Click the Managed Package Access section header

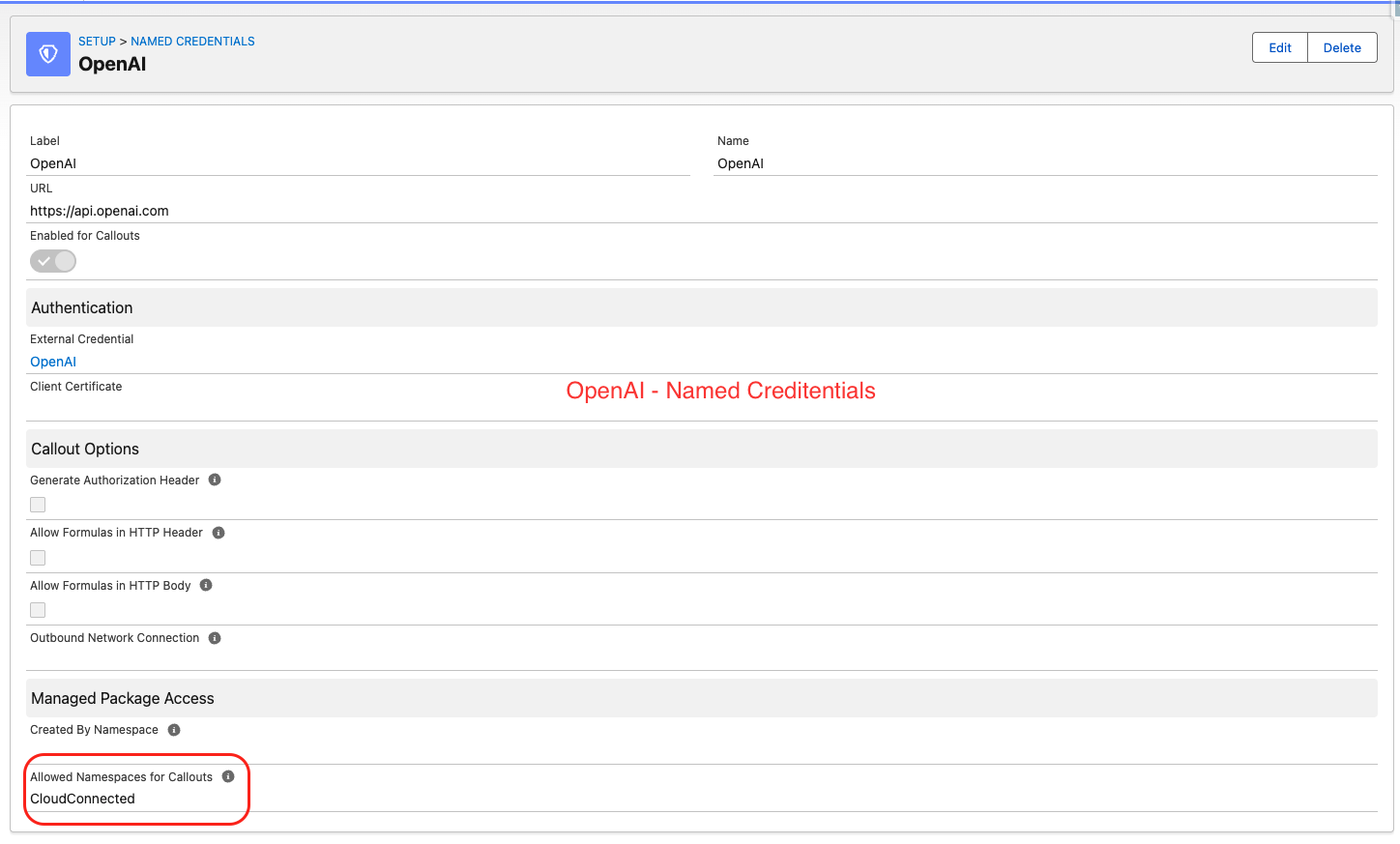pos(702,698)
